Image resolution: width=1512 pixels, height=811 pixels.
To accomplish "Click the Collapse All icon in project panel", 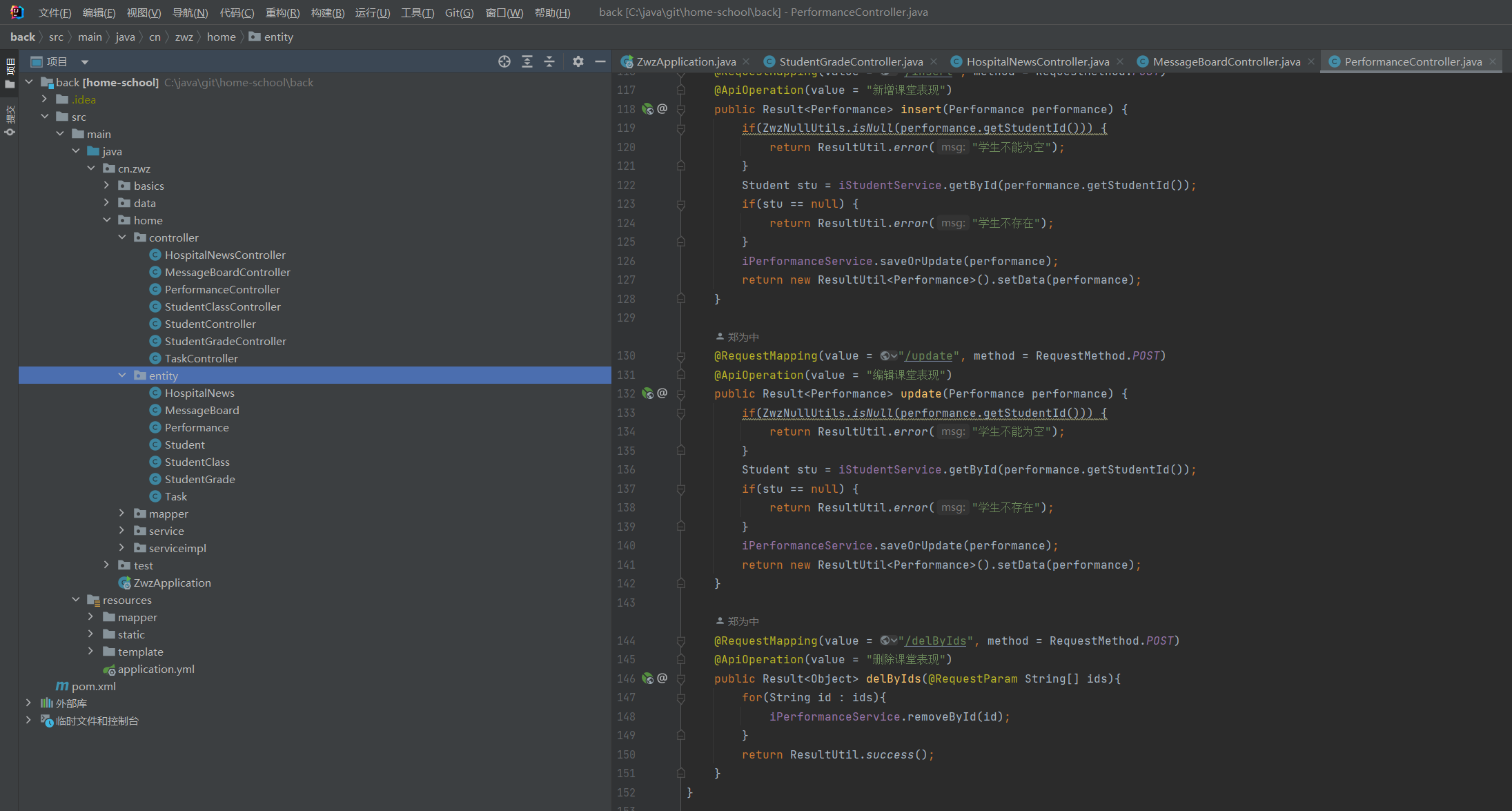I will point(549,61).
